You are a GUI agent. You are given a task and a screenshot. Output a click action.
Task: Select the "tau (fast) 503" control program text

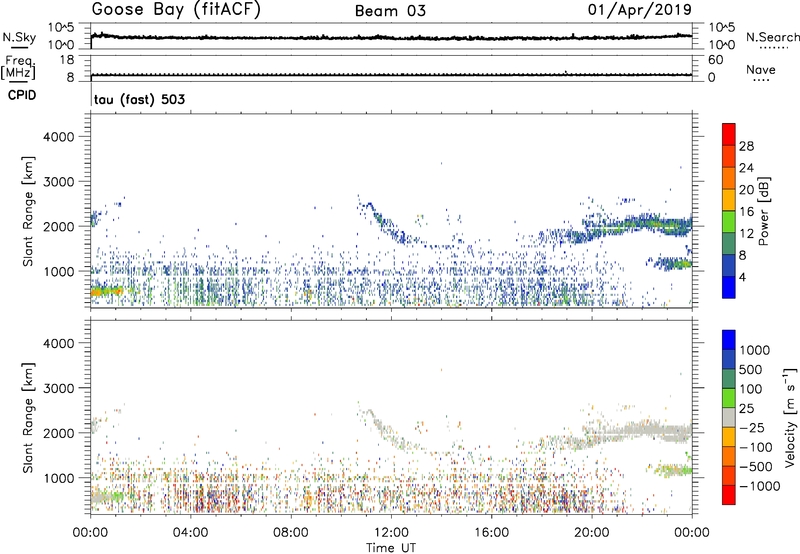click(139, 99)
